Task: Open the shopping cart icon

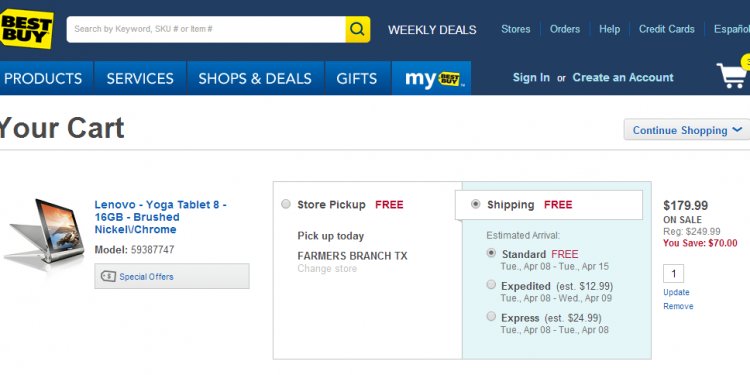Action: [x=732, y=76]
